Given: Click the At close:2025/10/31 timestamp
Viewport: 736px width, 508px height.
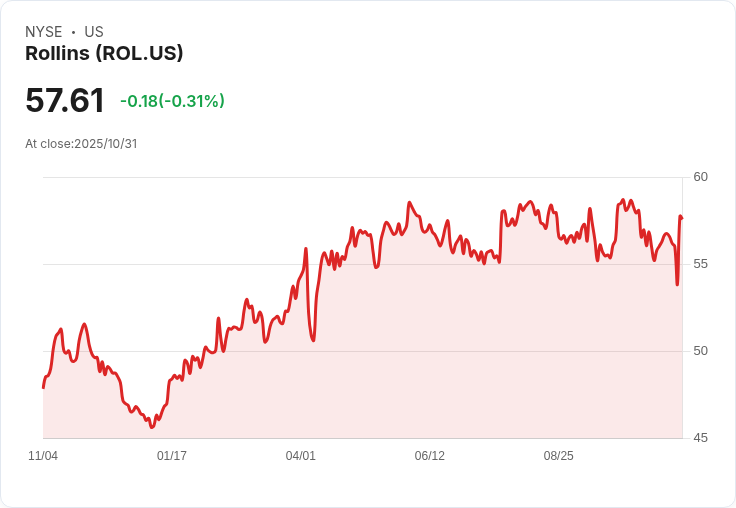Looking at the screenshot, I should [x=81, y=143].
